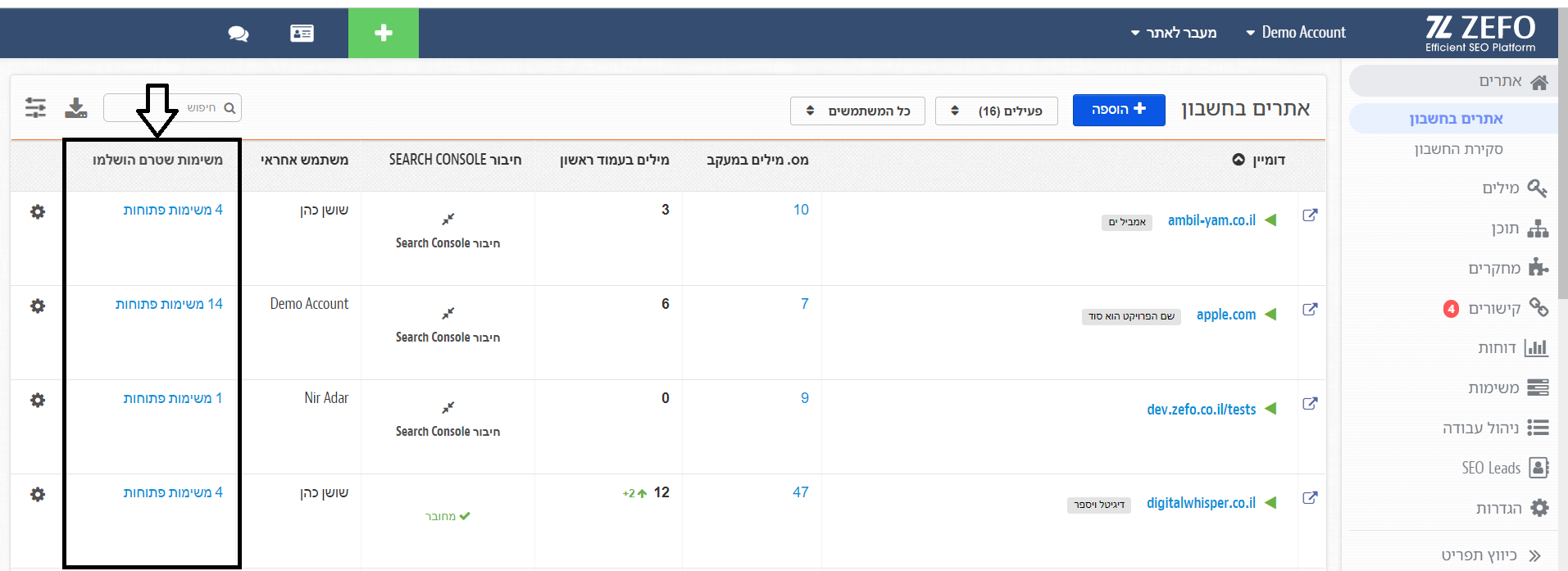This screenshot has width=1568, height=571.
Task: Click the sort arrow icon beside דומיין header
Action: click(x=1238, y=159)
